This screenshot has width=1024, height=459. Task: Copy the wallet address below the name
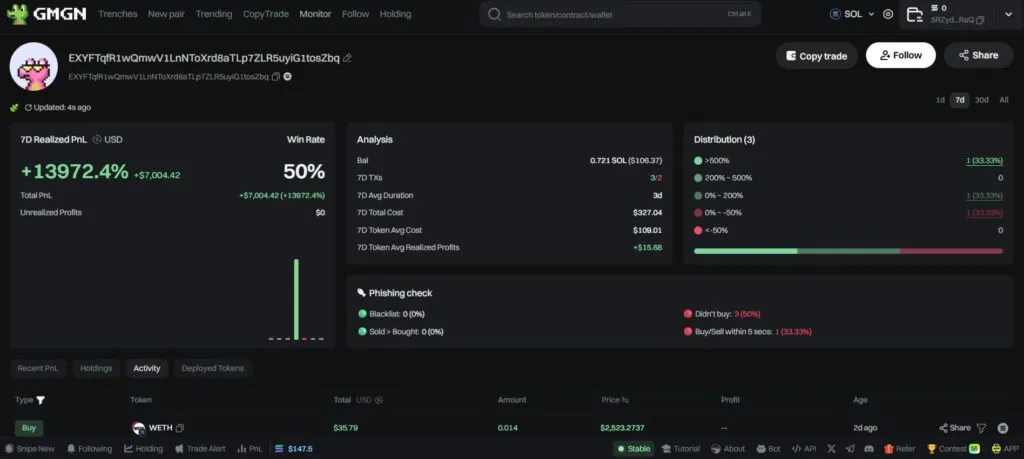coord(276,76)
